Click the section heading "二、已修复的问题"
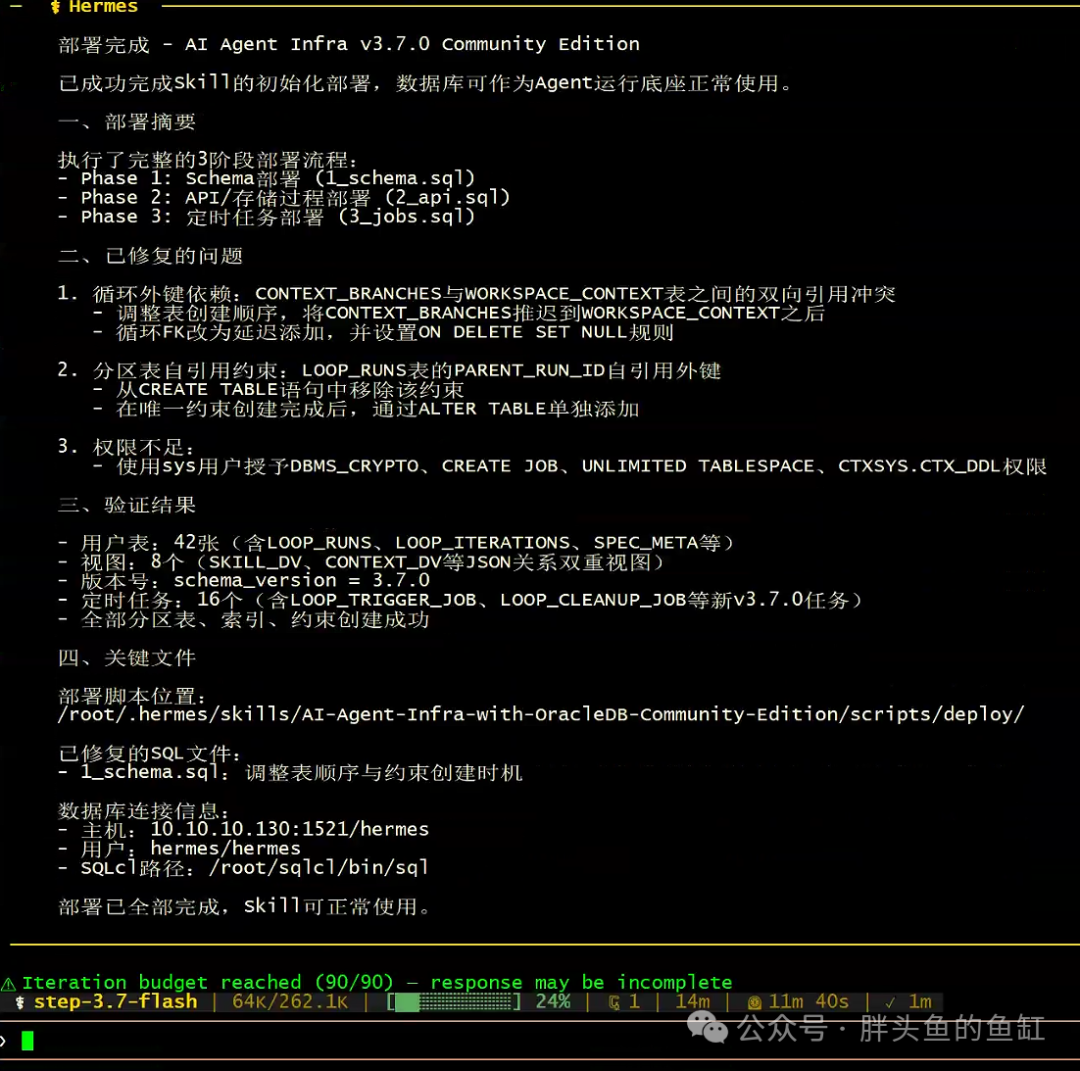 [x=151, y=256]
